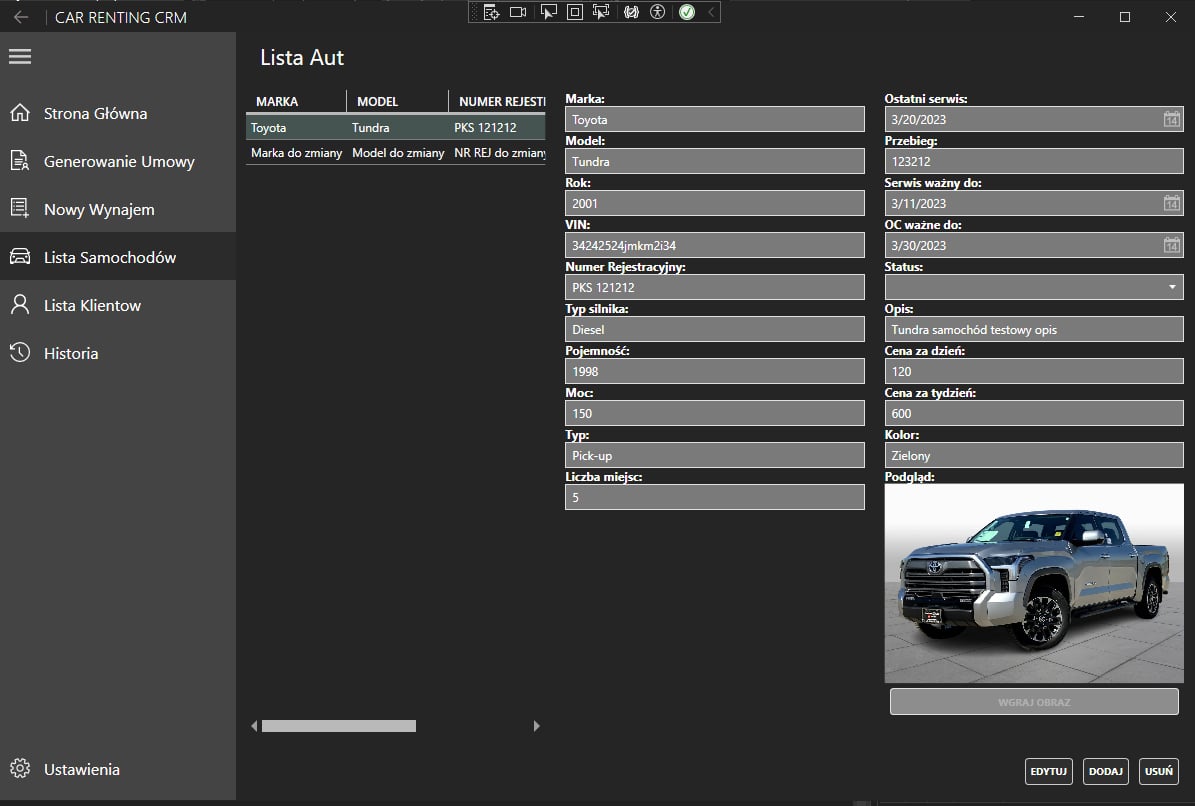Click accessibility checker icon in debug toolbar
This screenshot has width=1195, height=806.
click(658, 12)
